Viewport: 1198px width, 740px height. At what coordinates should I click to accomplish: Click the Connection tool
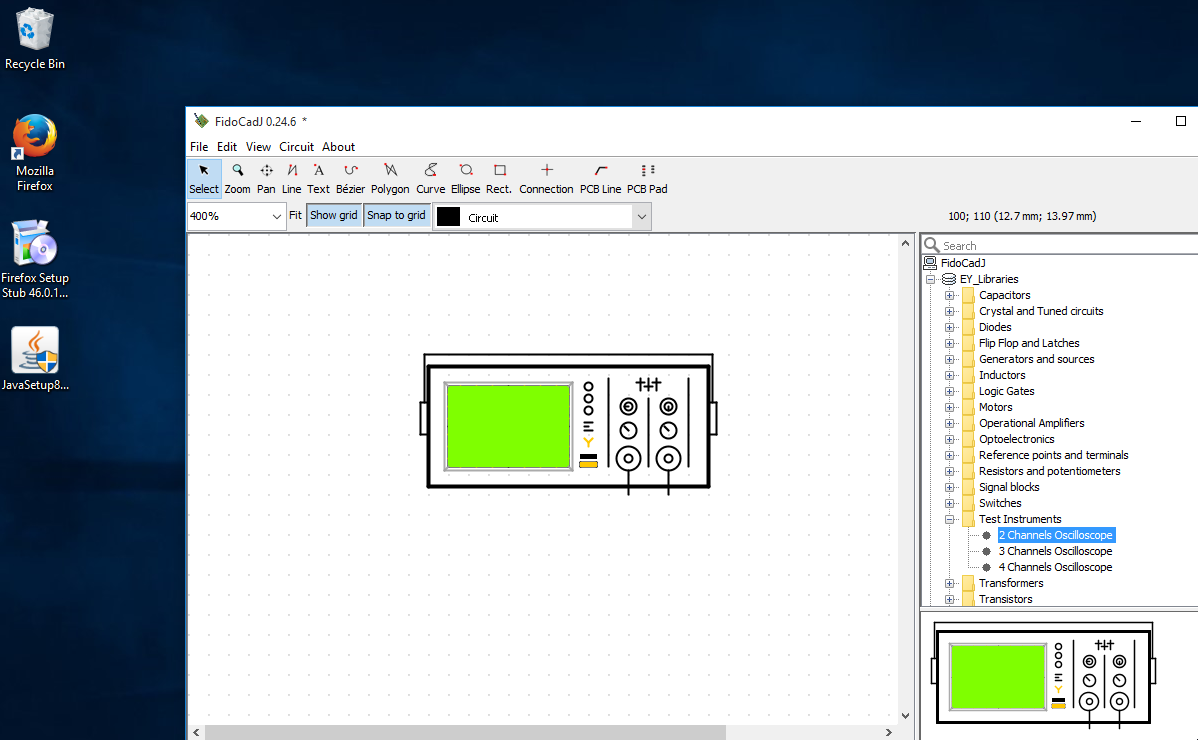546,178
